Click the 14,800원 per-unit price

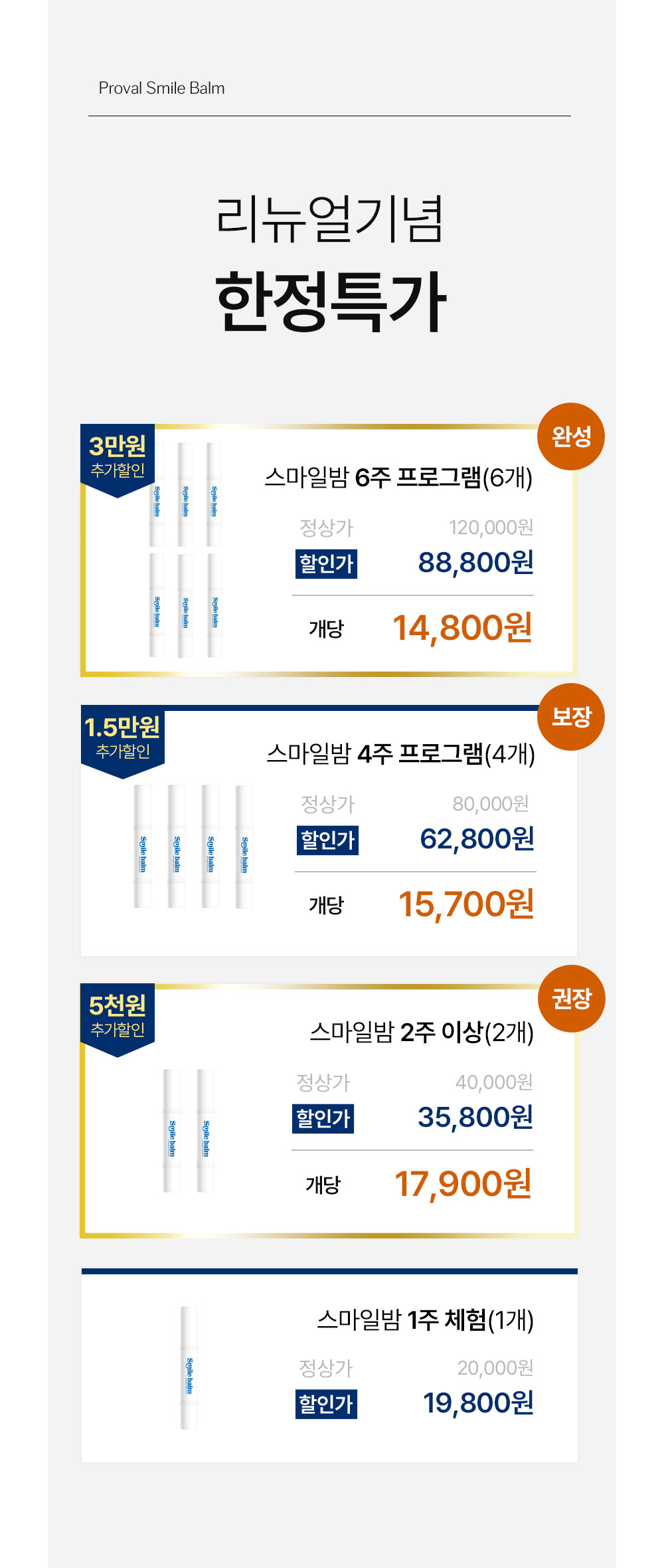pyautogui.click(x=462, y=628)
